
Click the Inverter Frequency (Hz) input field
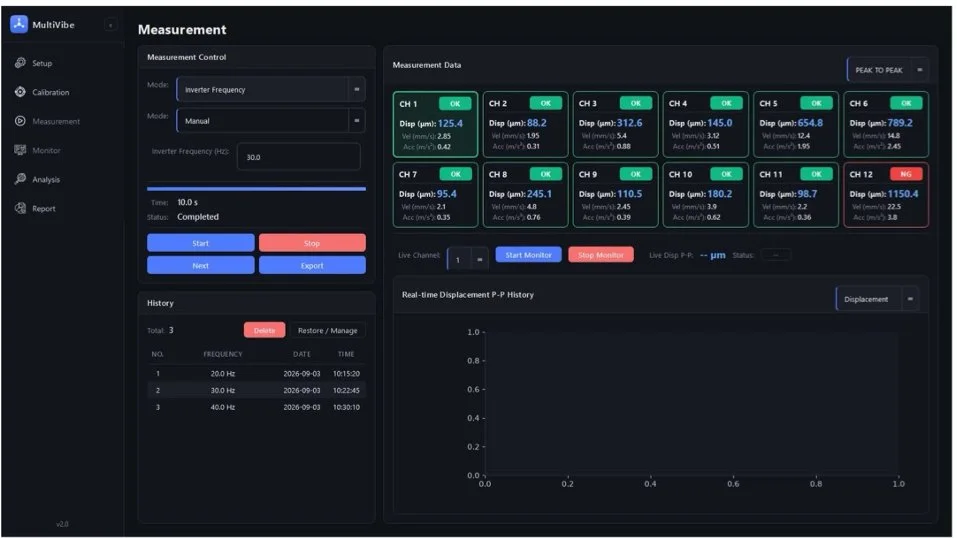pos(298,157)
